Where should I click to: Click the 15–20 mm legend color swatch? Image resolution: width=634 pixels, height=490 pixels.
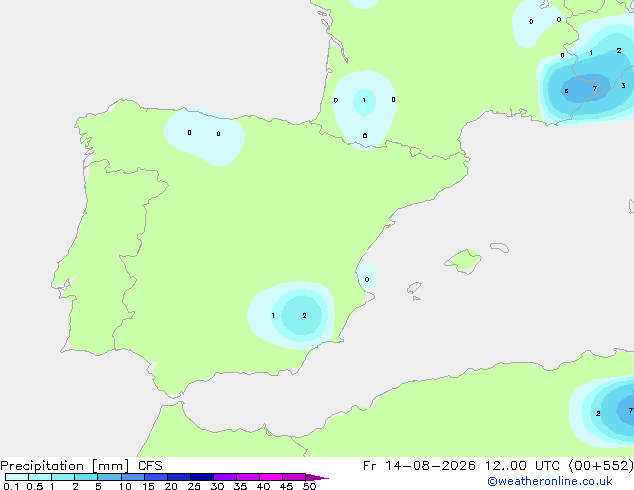[x=156, y=477]
